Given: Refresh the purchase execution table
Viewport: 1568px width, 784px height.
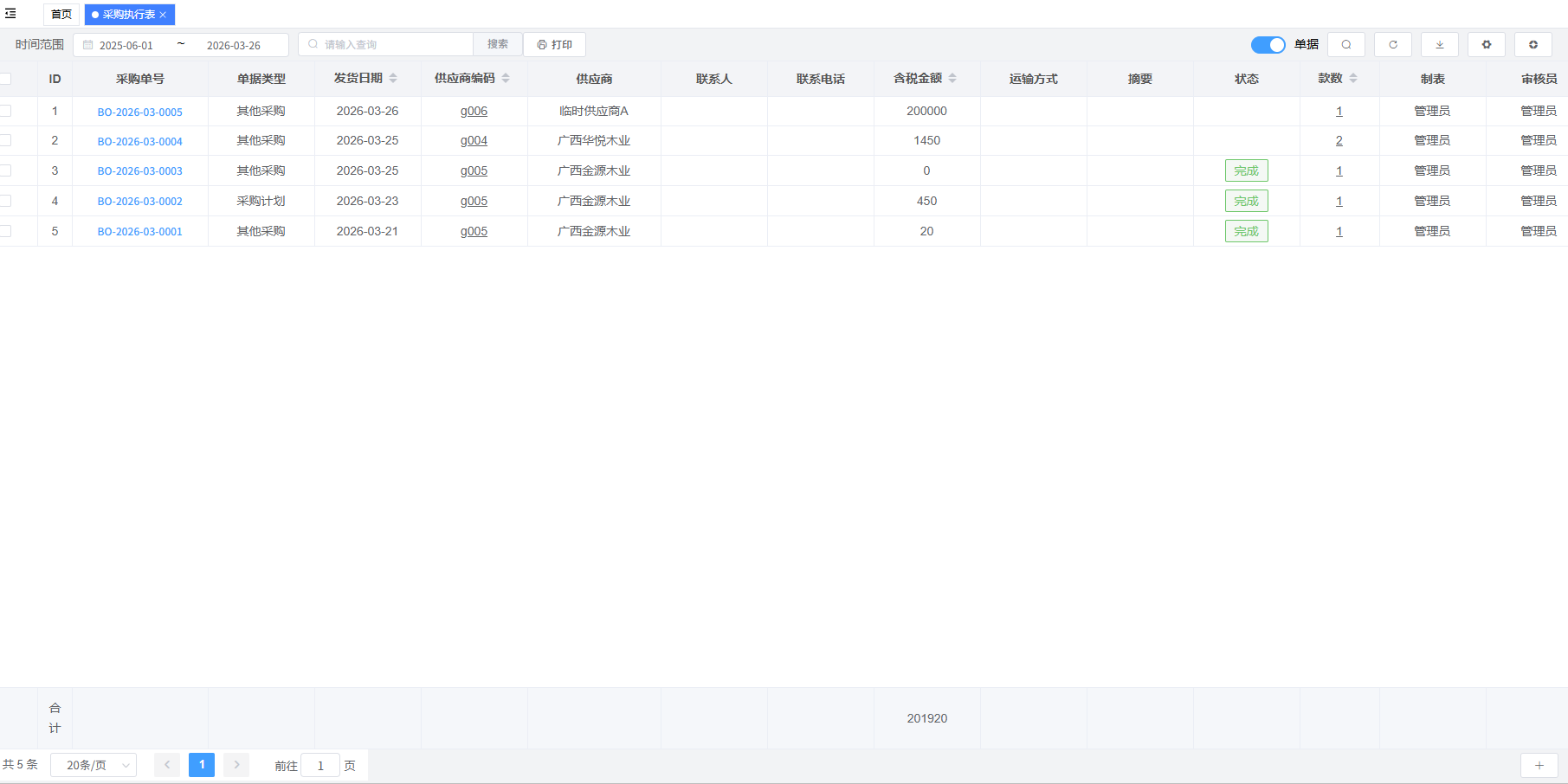Looking at the screenshot, I should (x=1392, y=45).
